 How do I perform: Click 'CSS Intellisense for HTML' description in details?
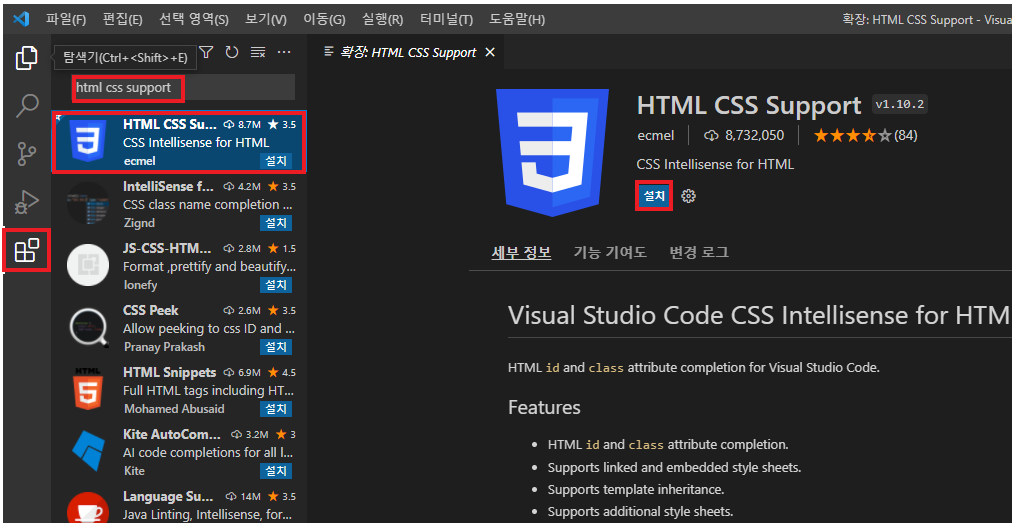click(x=715, y=165)
